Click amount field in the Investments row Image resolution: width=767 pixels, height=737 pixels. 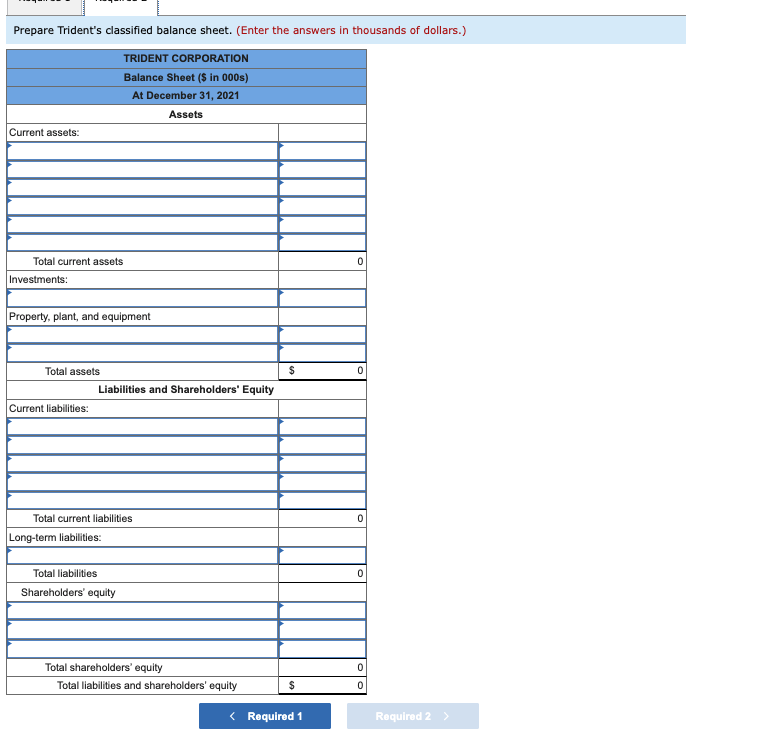pos(322,298)
